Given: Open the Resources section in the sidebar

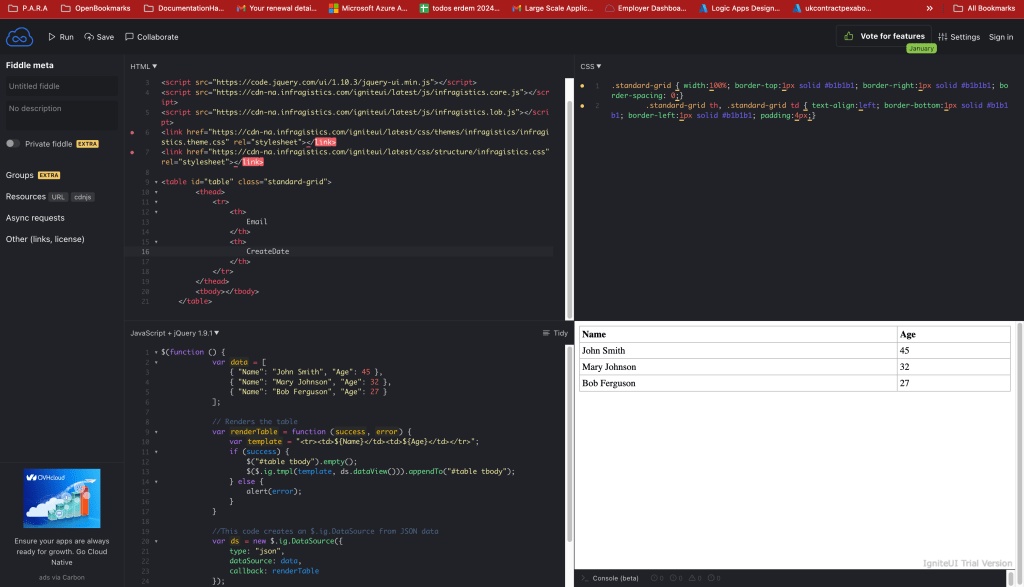Looking at the screenshot, I should pyautogui.click(x=25, y=197).
